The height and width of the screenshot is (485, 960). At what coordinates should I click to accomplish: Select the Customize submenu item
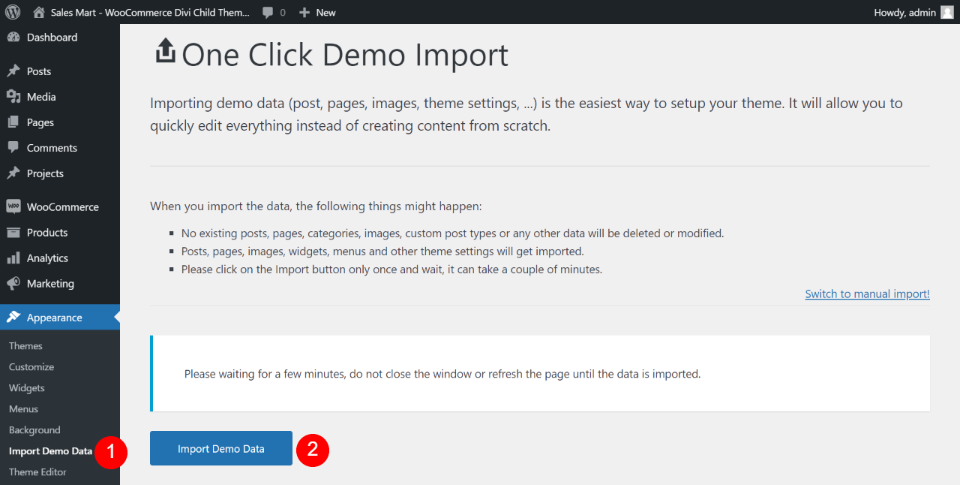[31, 367]
